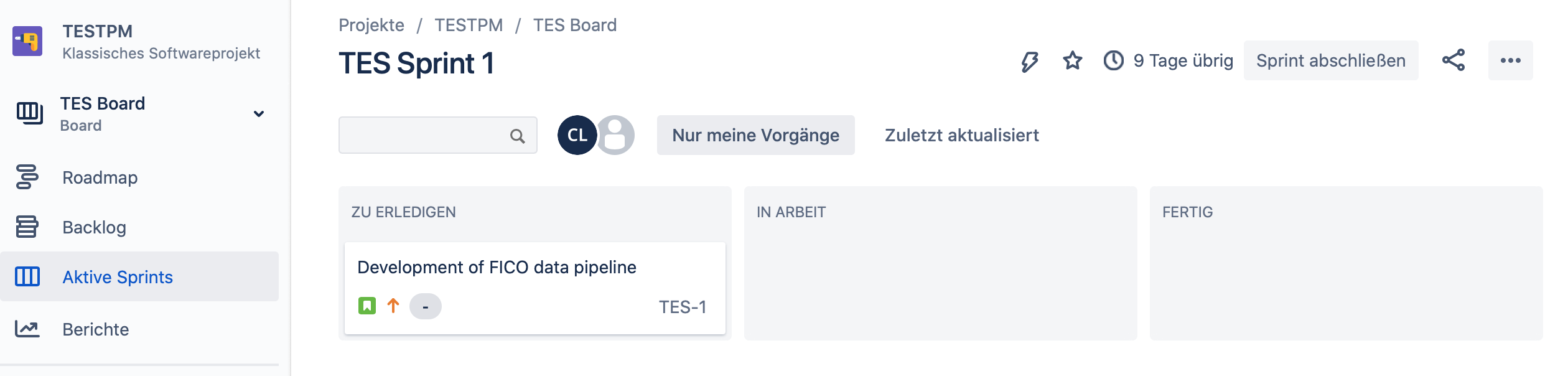This screenshot has width=1568, height=376.
Task: Filter by the CL user avatar
Action: pos(577,135)
